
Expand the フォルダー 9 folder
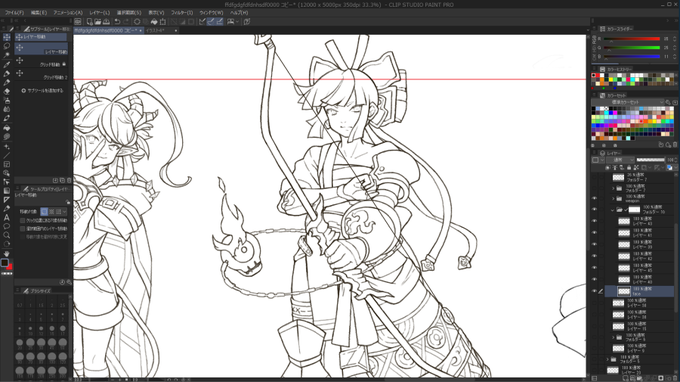(613, 337)
